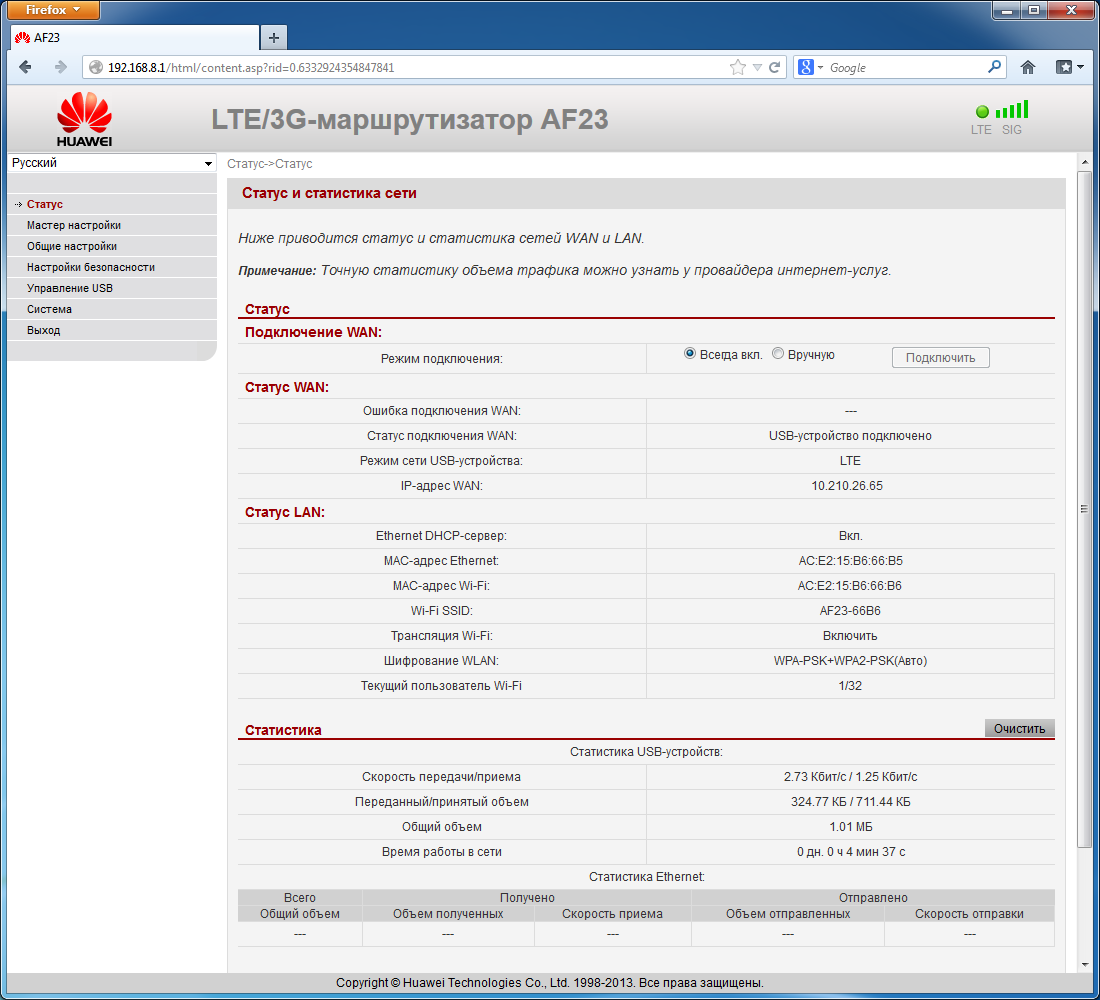
Task: Click the Google search engine icon
Action: [805, 67]
